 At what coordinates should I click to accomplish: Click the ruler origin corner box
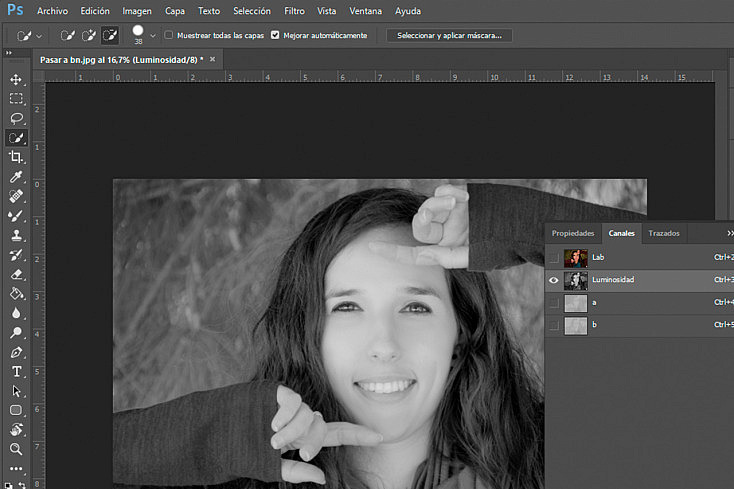pyautogui.click(x=39, y=76)
